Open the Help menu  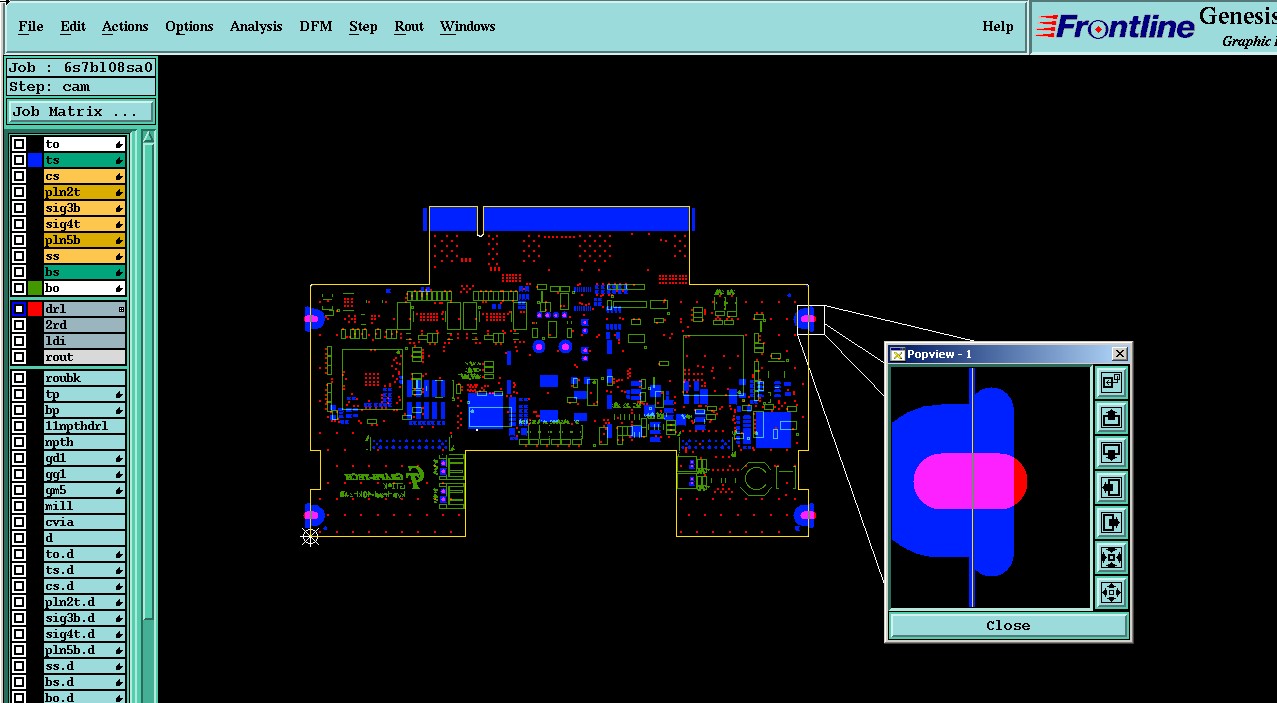pos(998,27)
